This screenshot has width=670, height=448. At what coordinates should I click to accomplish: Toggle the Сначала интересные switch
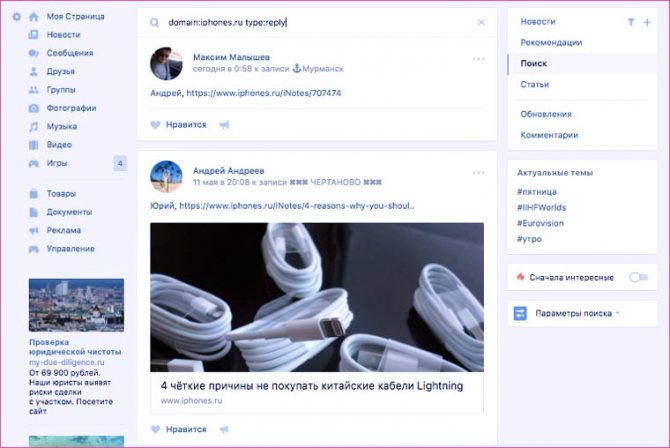click(638, 277)
